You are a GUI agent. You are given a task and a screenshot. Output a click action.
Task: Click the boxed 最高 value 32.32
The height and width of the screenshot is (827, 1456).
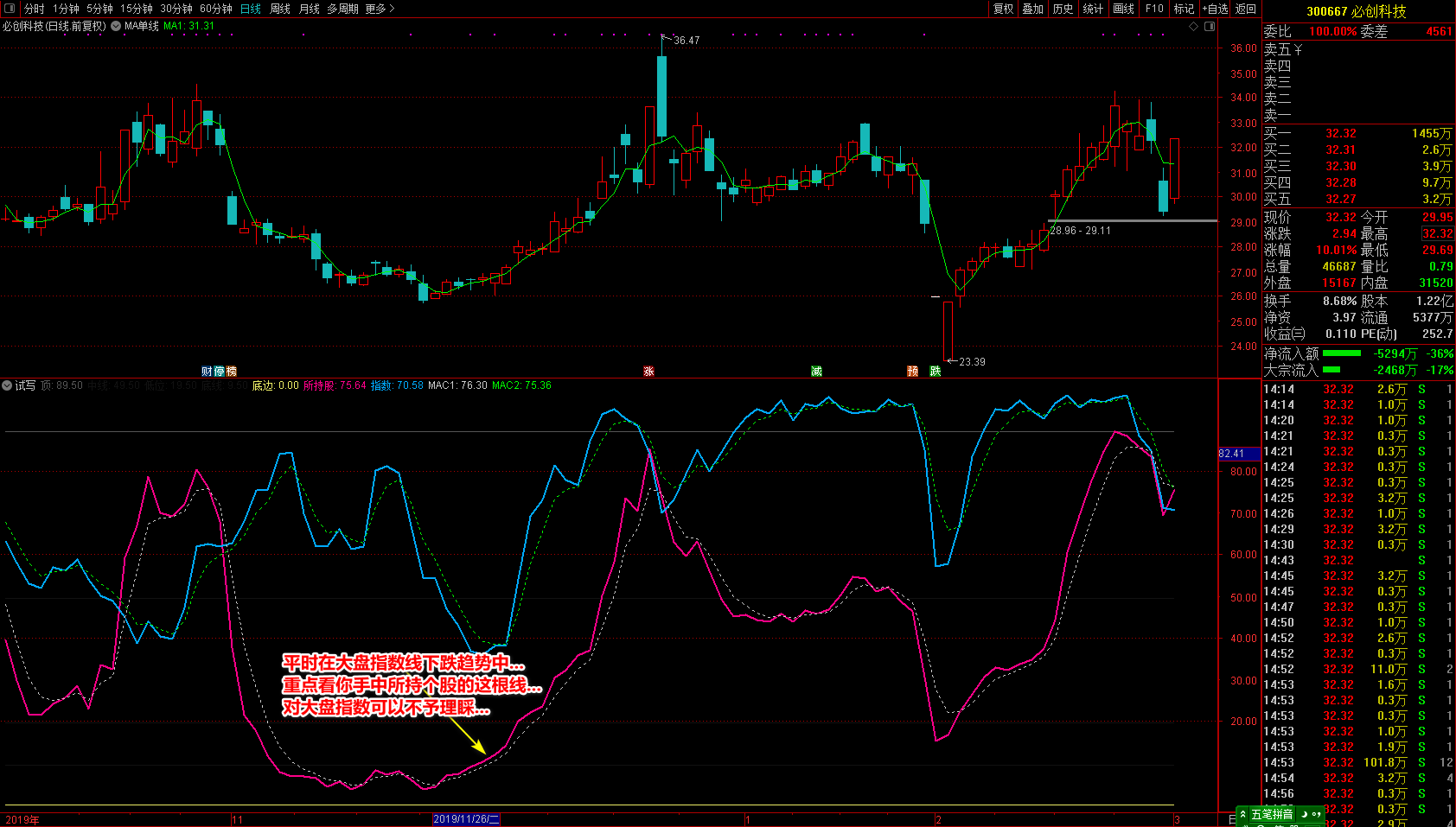pyautogui.click(x=1438, y=233)
